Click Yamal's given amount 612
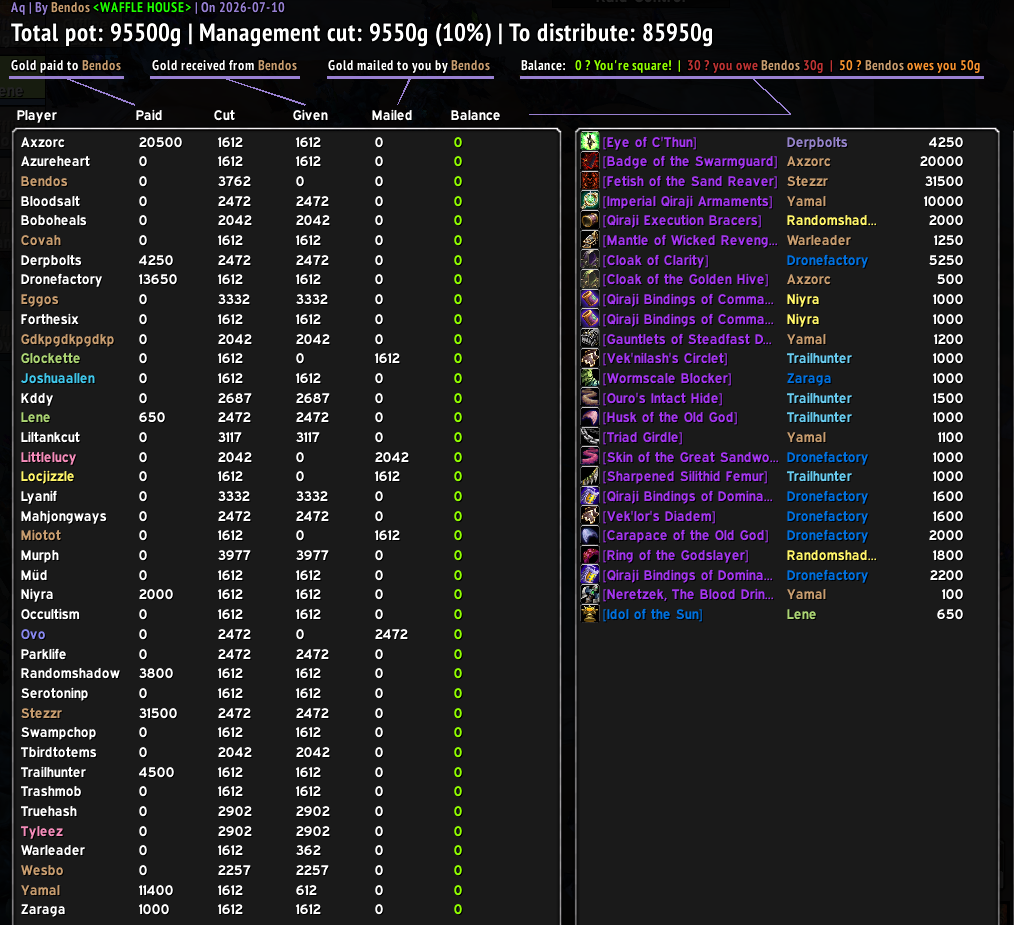The height and width of the screenshot is (925, 1014). coord(307,891)
